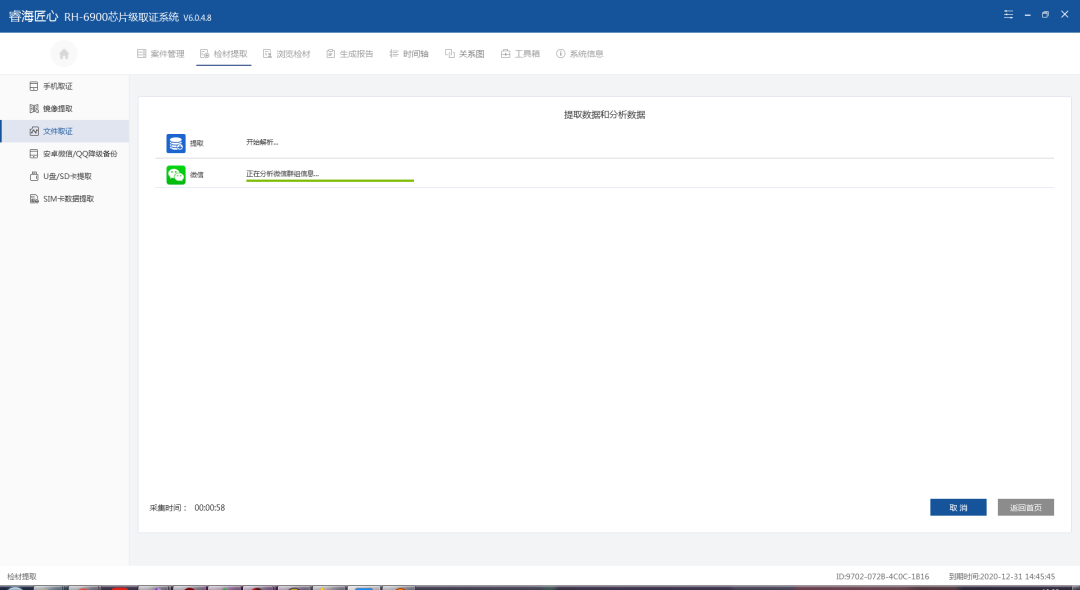Open 安卓微信/QQ降级备份 in the sidebar

point(64,154)
